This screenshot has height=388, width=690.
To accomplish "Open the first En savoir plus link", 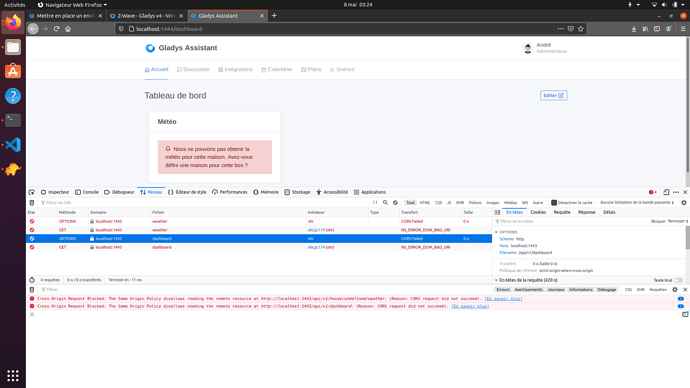I will click(x=503, y=299).
